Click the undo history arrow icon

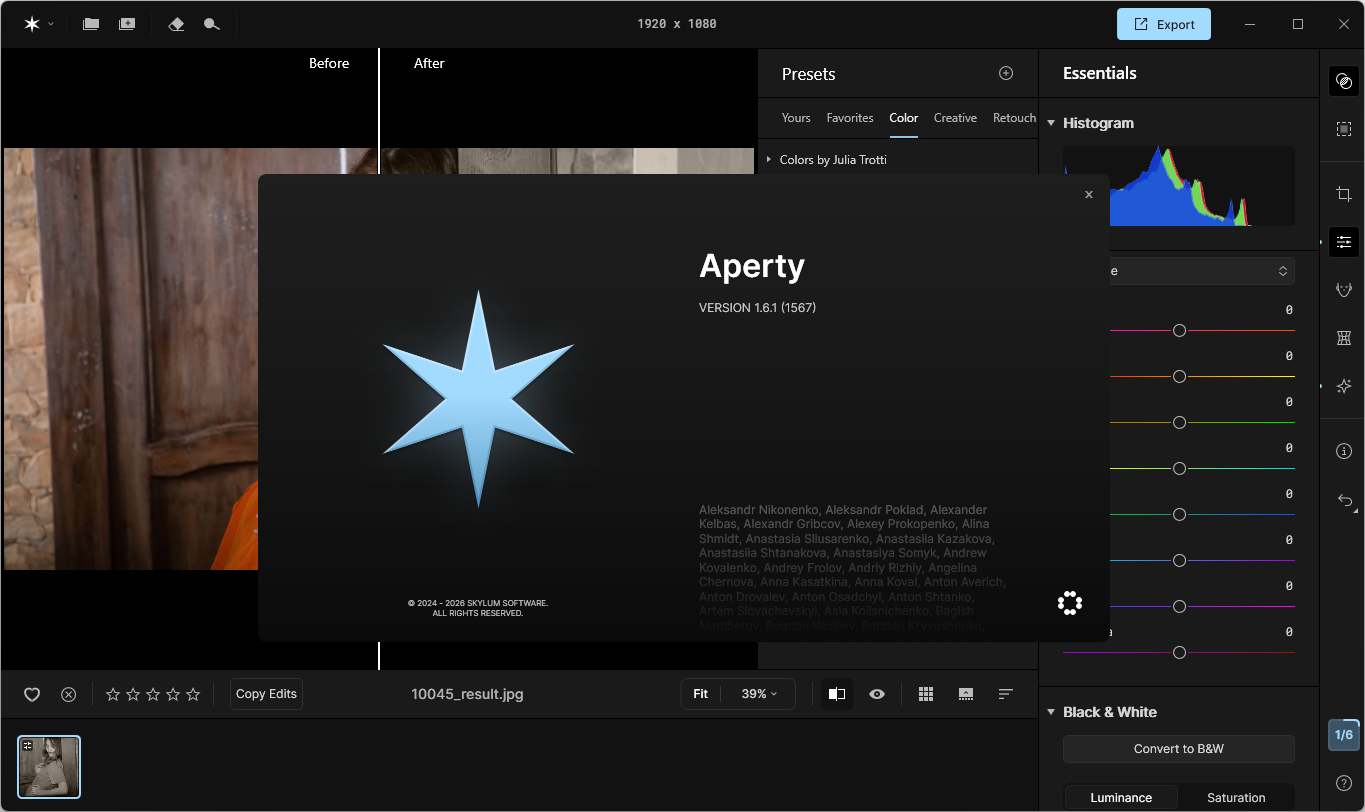(x=1344, y=500)
